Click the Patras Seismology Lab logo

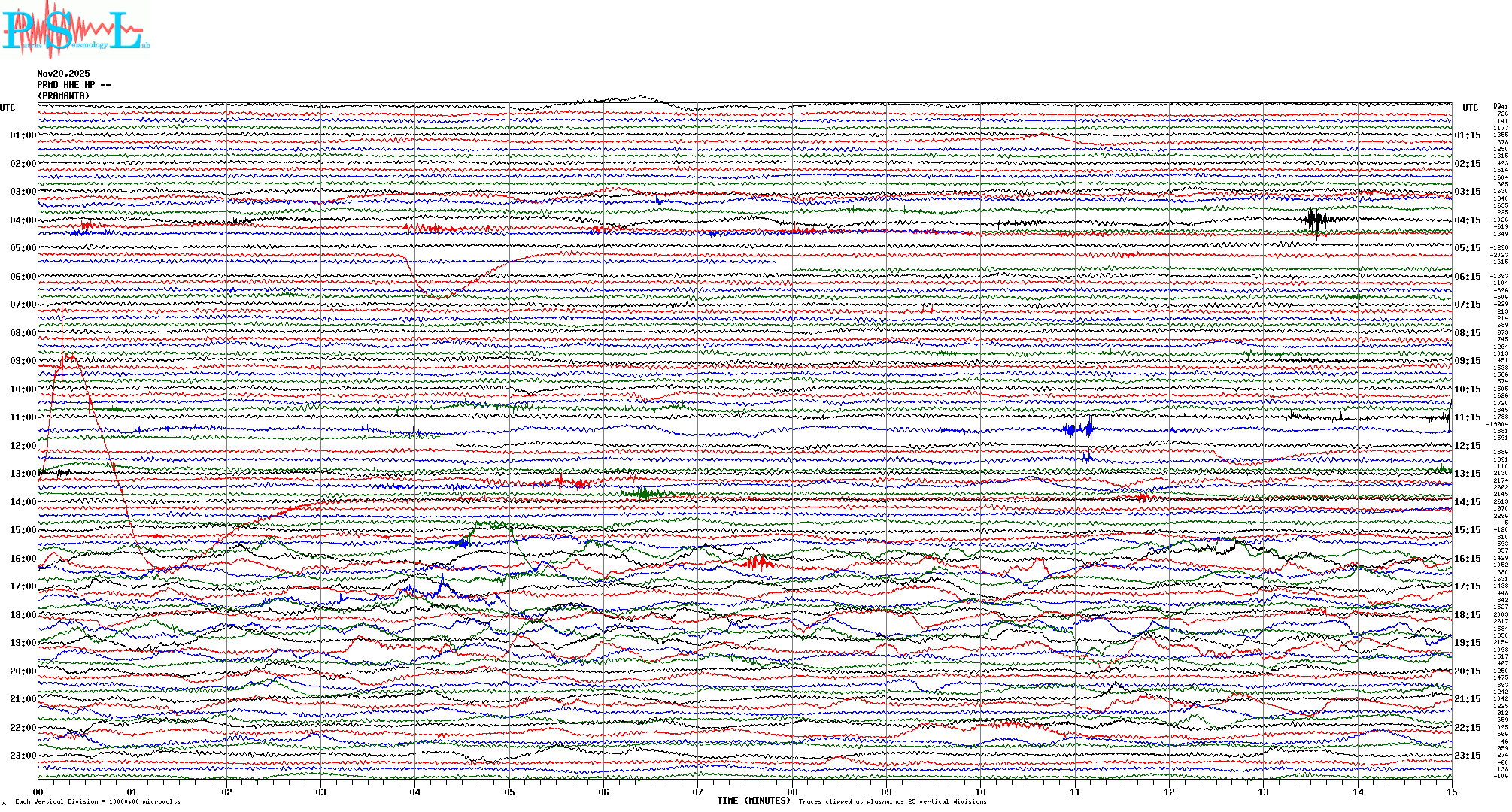[75, 30]
